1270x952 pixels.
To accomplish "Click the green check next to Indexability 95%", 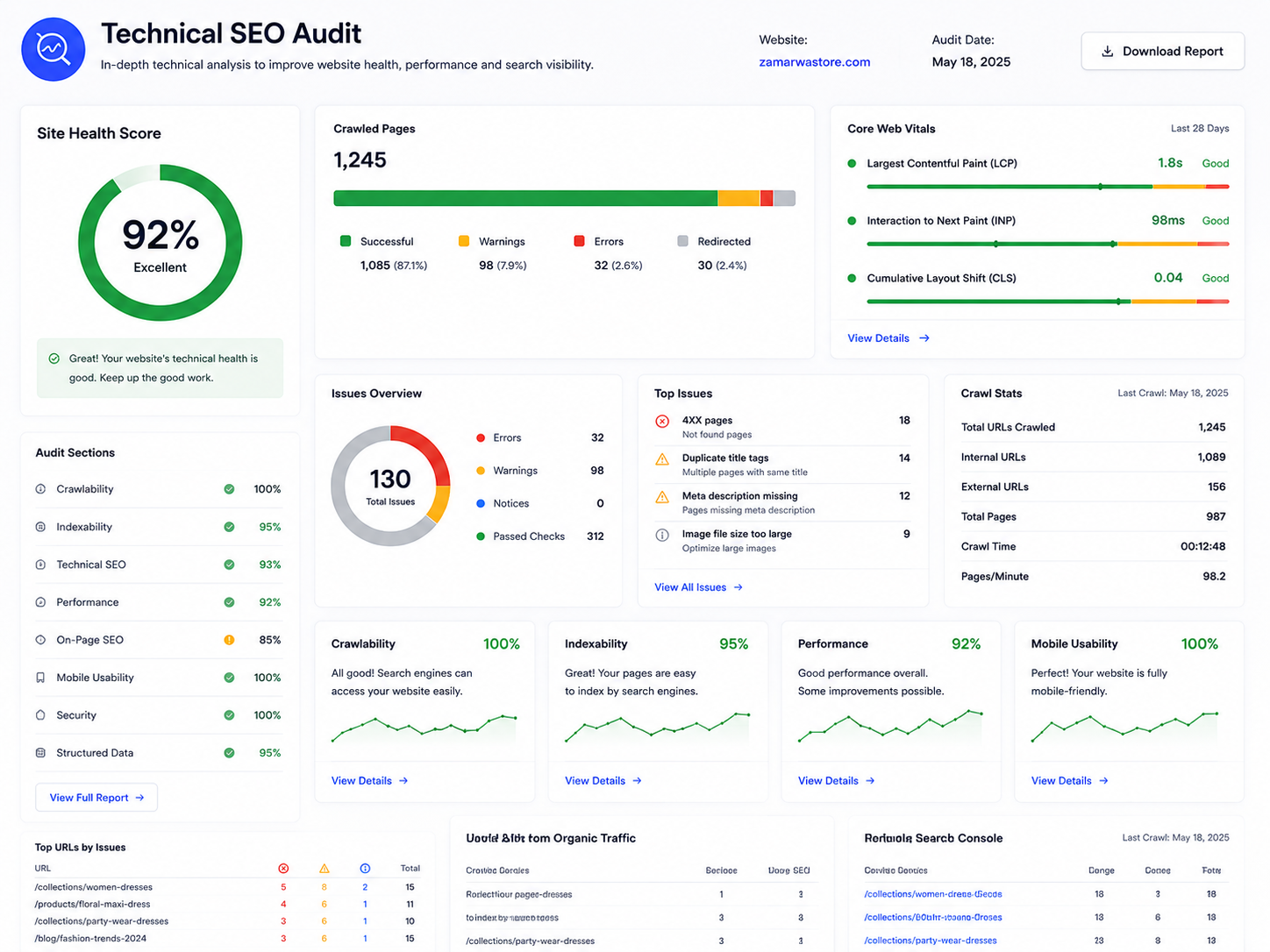I will 229,527.
